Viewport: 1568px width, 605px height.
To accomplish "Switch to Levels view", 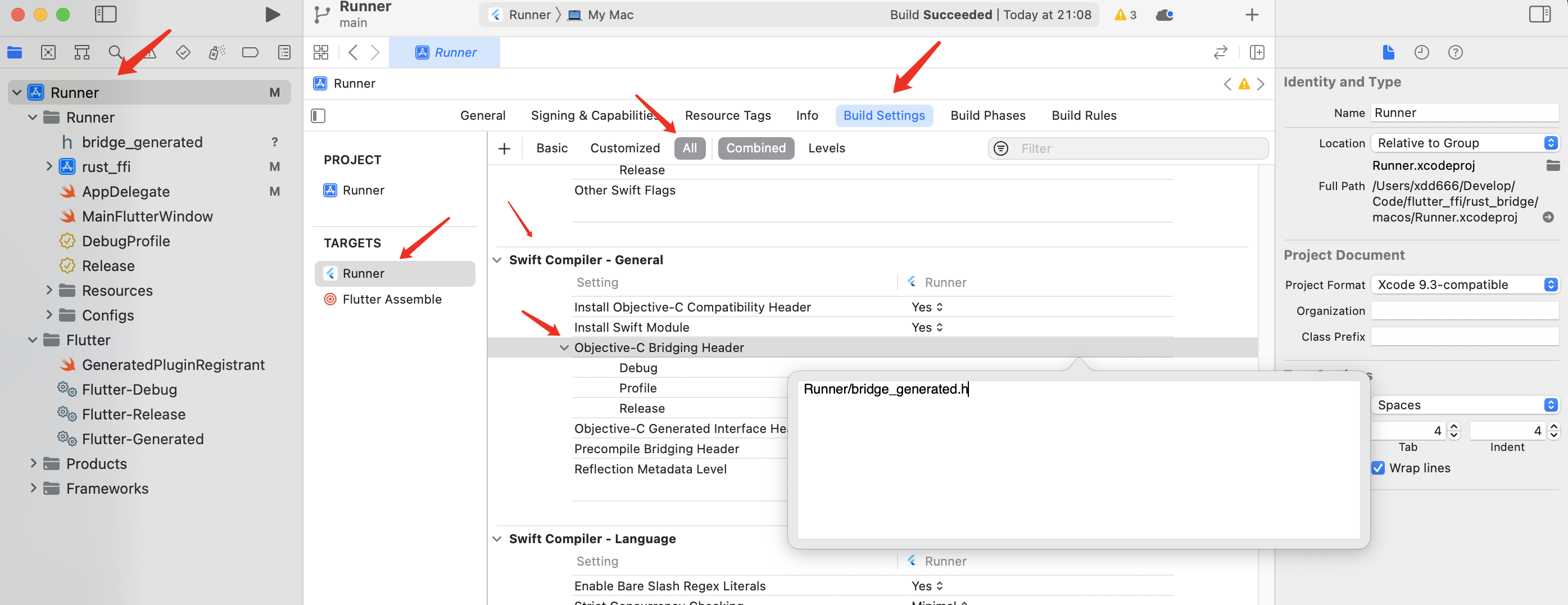I will click(x=826, y=148).
